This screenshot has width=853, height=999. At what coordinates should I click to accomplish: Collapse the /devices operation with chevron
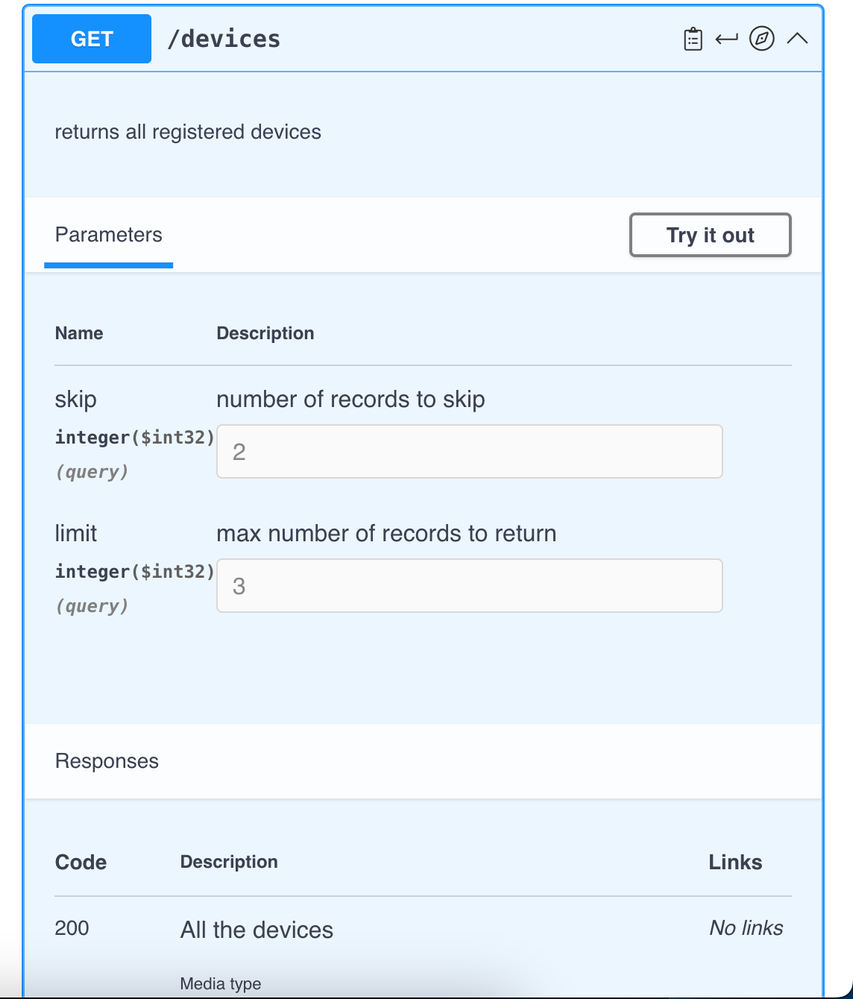[797, 39]
